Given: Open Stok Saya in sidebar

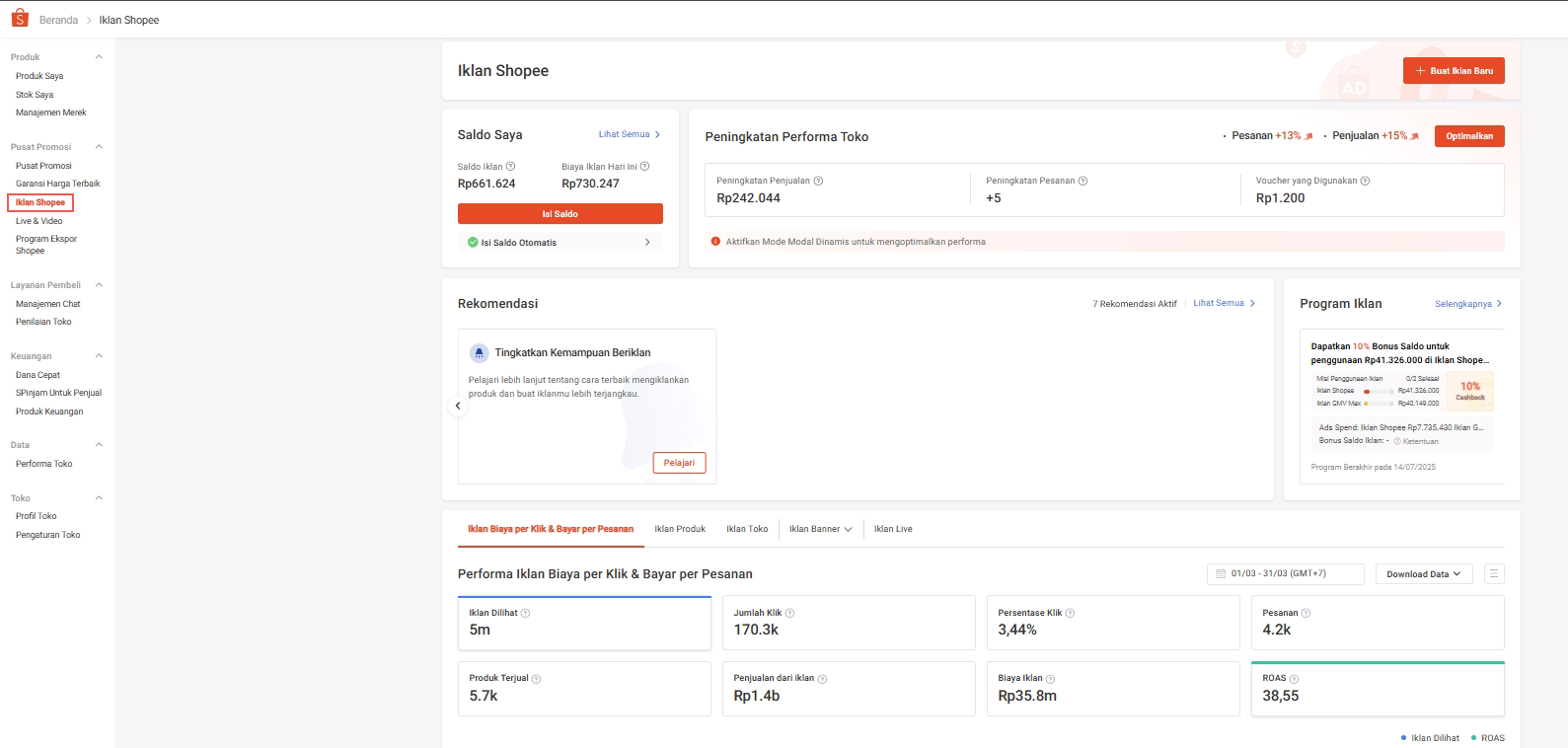Looking at the screenshot, I should click(x=35, y=95).
